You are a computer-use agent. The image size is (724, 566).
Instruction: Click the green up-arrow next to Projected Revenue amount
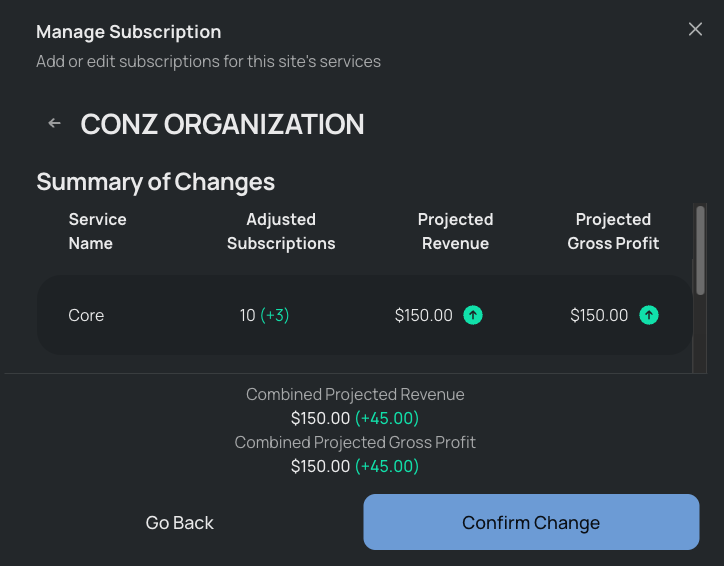[473, 315]
